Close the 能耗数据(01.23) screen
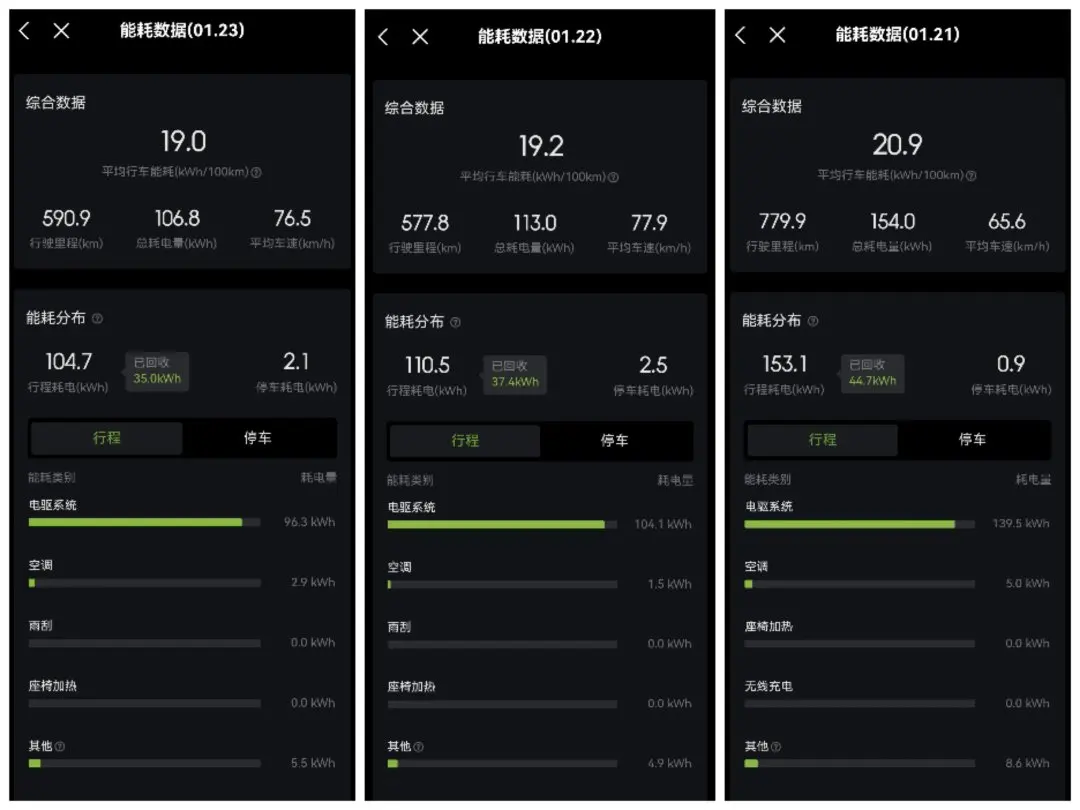Screen dimensions: 1080x810 [61, 30]
